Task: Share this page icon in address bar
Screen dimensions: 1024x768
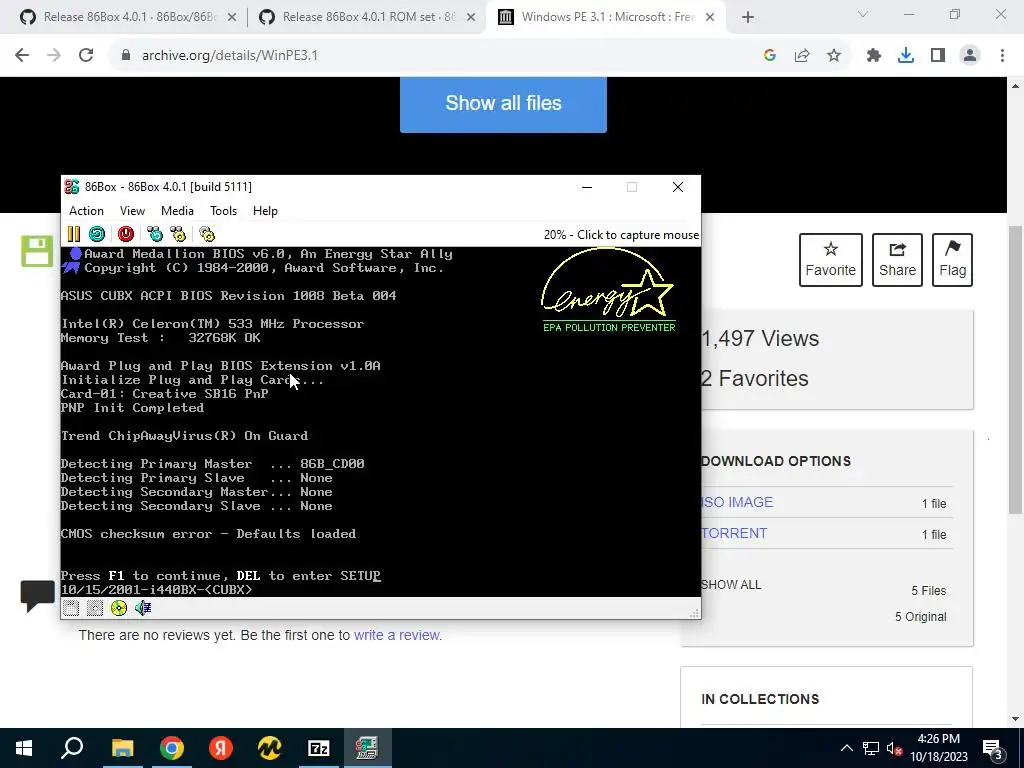Action: click(x=802, y=56)
